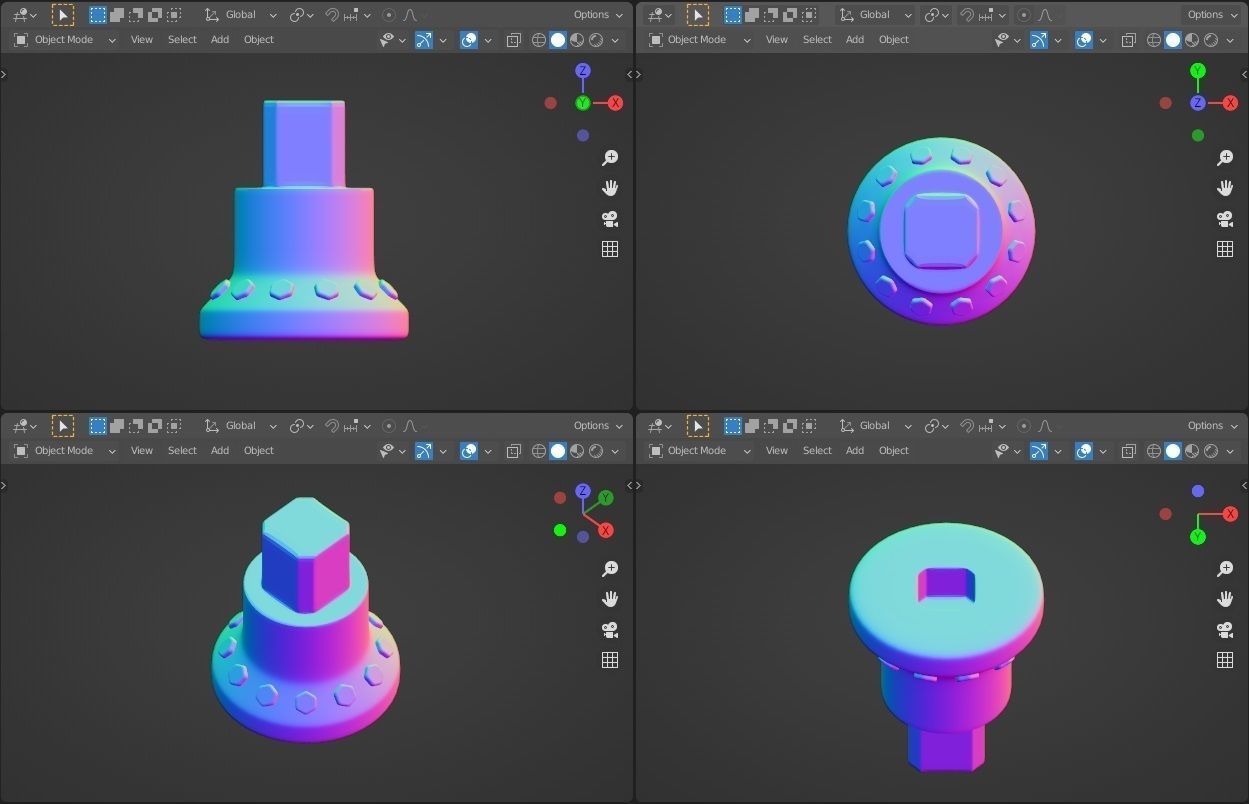Screen dimensions: 1249x804
Task: Toggle show overlays in top-left viewport
Action: (469, 40)
